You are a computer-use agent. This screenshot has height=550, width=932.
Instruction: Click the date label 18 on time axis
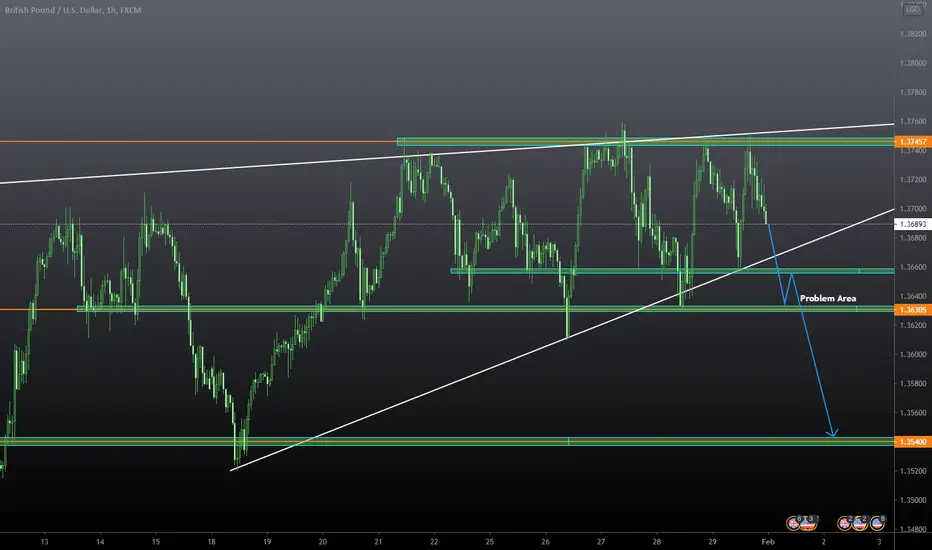pos(212,542)
